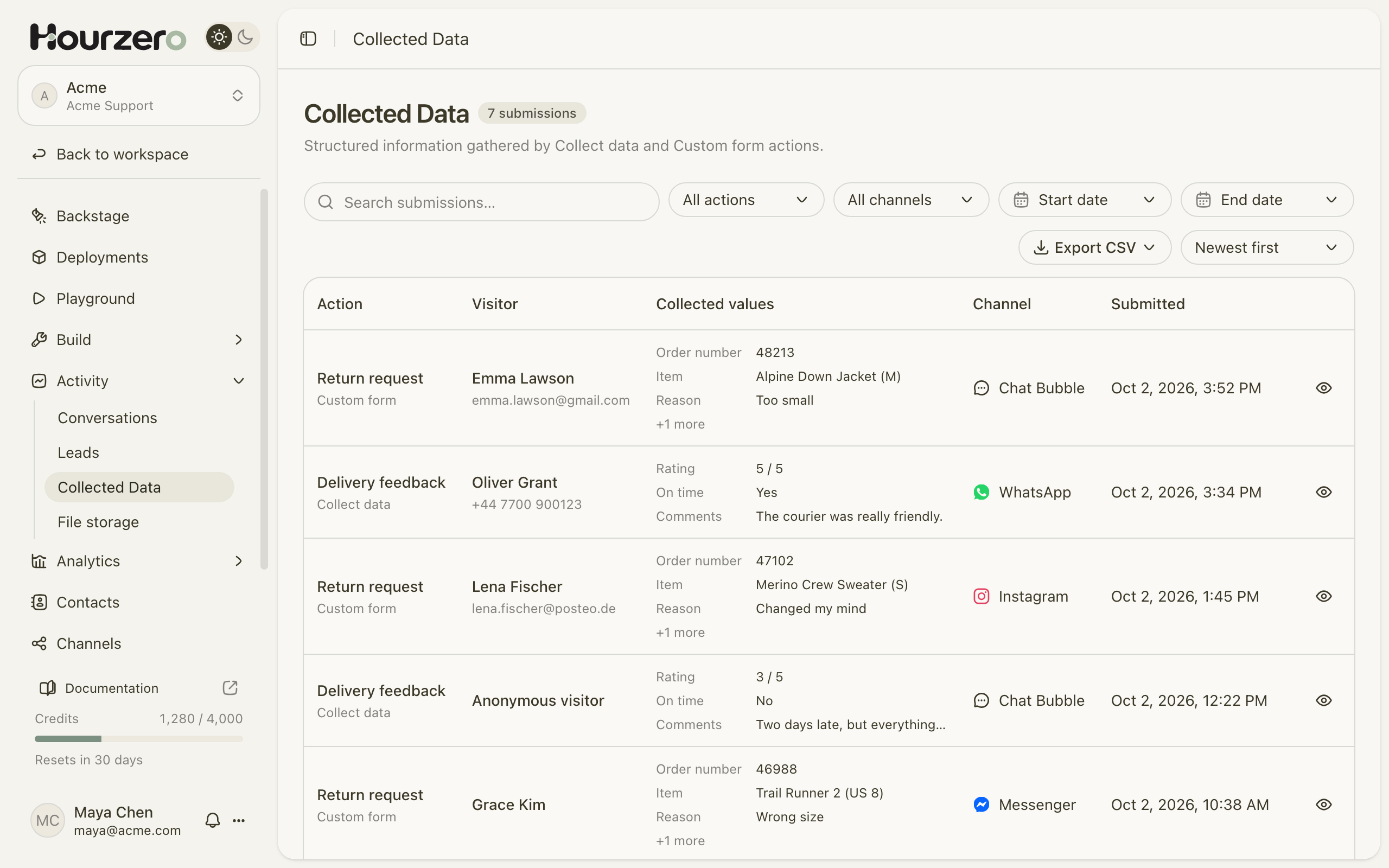1389x868 pixels.
Task: Open Start date picker
Action: [x=1085, y=200]
